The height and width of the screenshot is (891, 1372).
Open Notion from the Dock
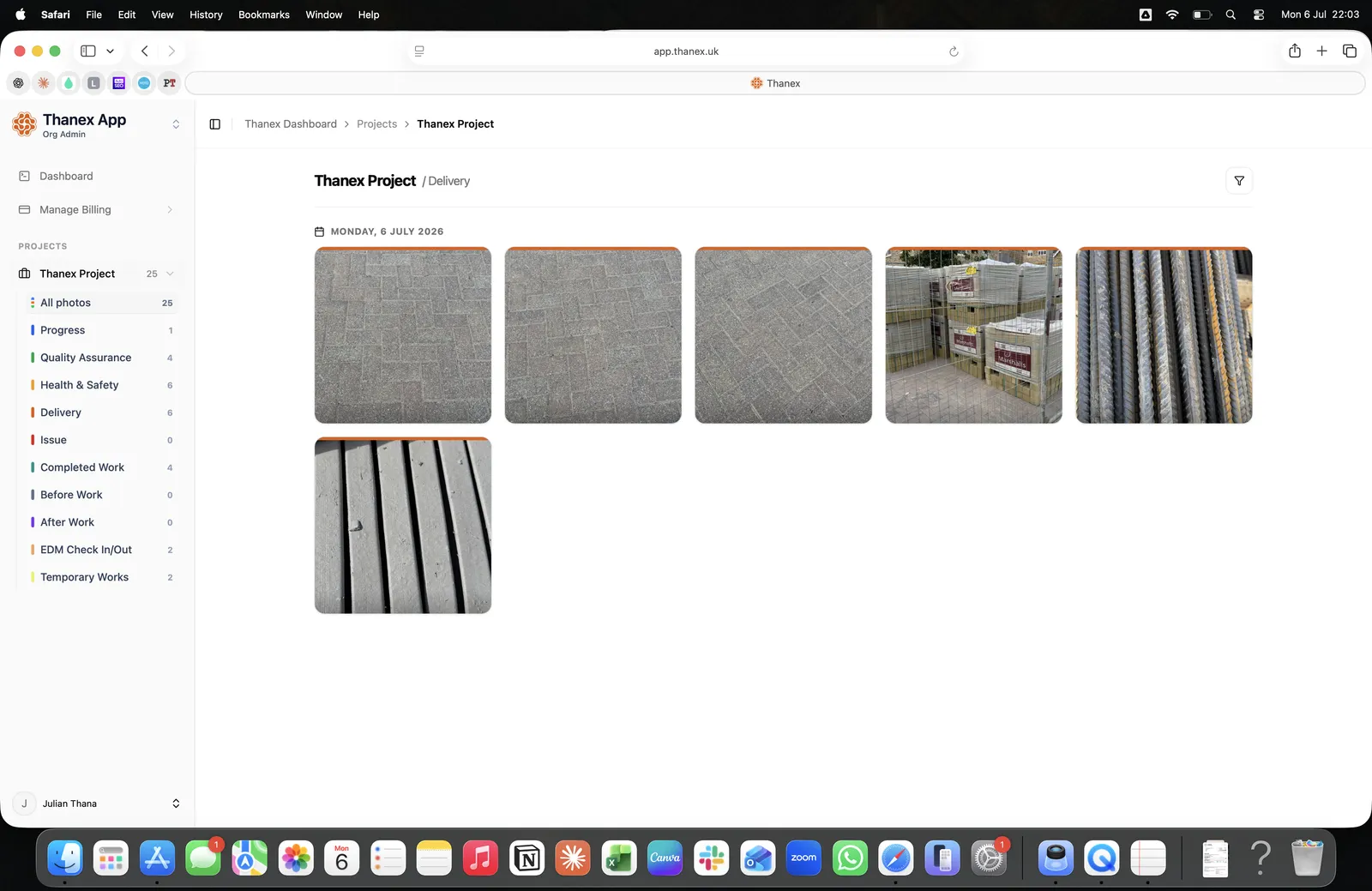click(527, 858)
